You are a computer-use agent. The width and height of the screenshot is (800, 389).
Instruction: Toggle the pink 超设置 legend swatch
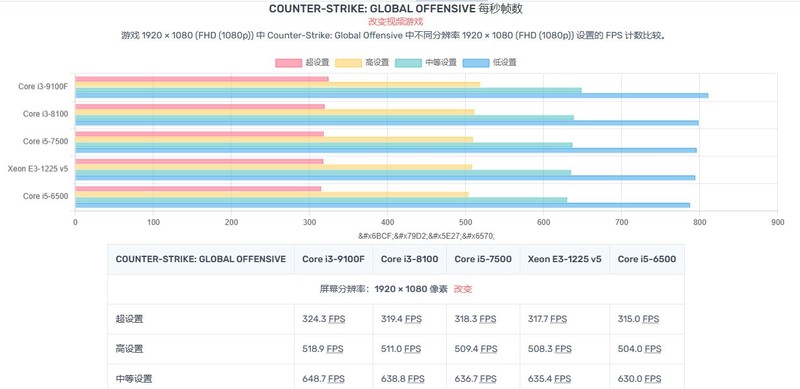click(x=288, y=63)
